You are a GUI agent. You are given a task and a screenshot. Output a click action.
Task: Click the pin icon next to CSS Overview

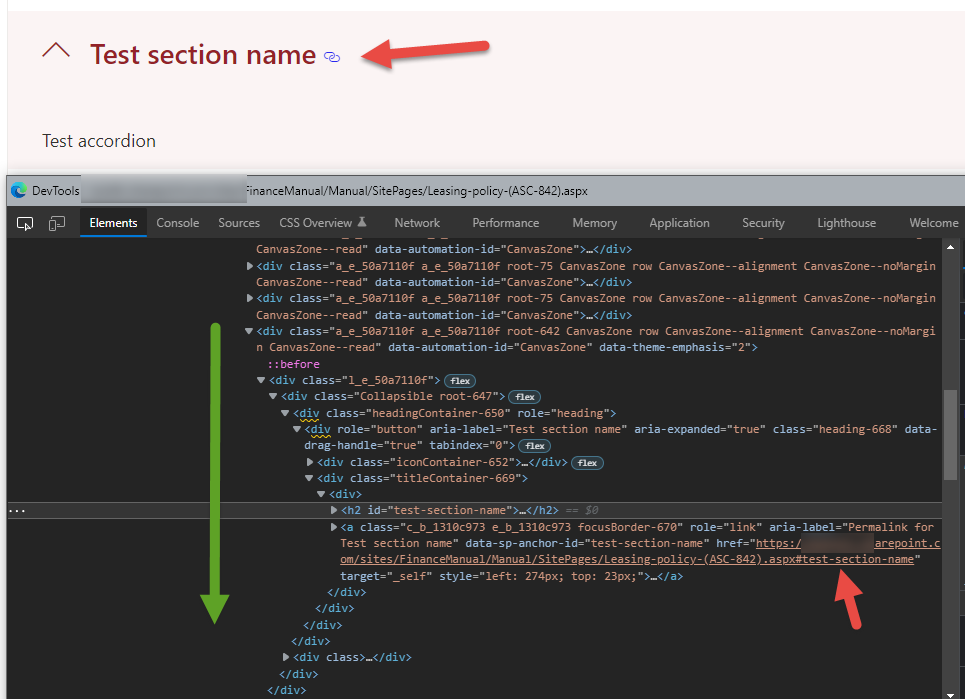361,222
